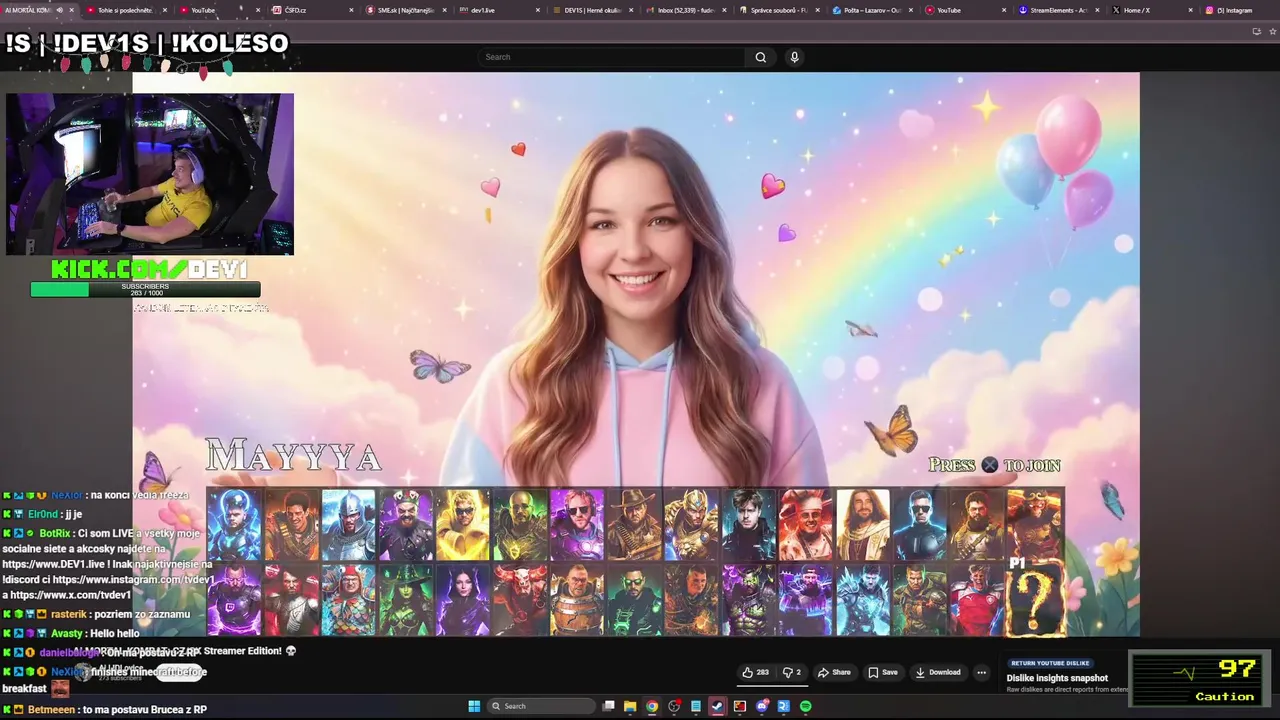Click the Mayyya character name label
The height and width of the screenshot is (720, 1280).
tap(294, 456)
